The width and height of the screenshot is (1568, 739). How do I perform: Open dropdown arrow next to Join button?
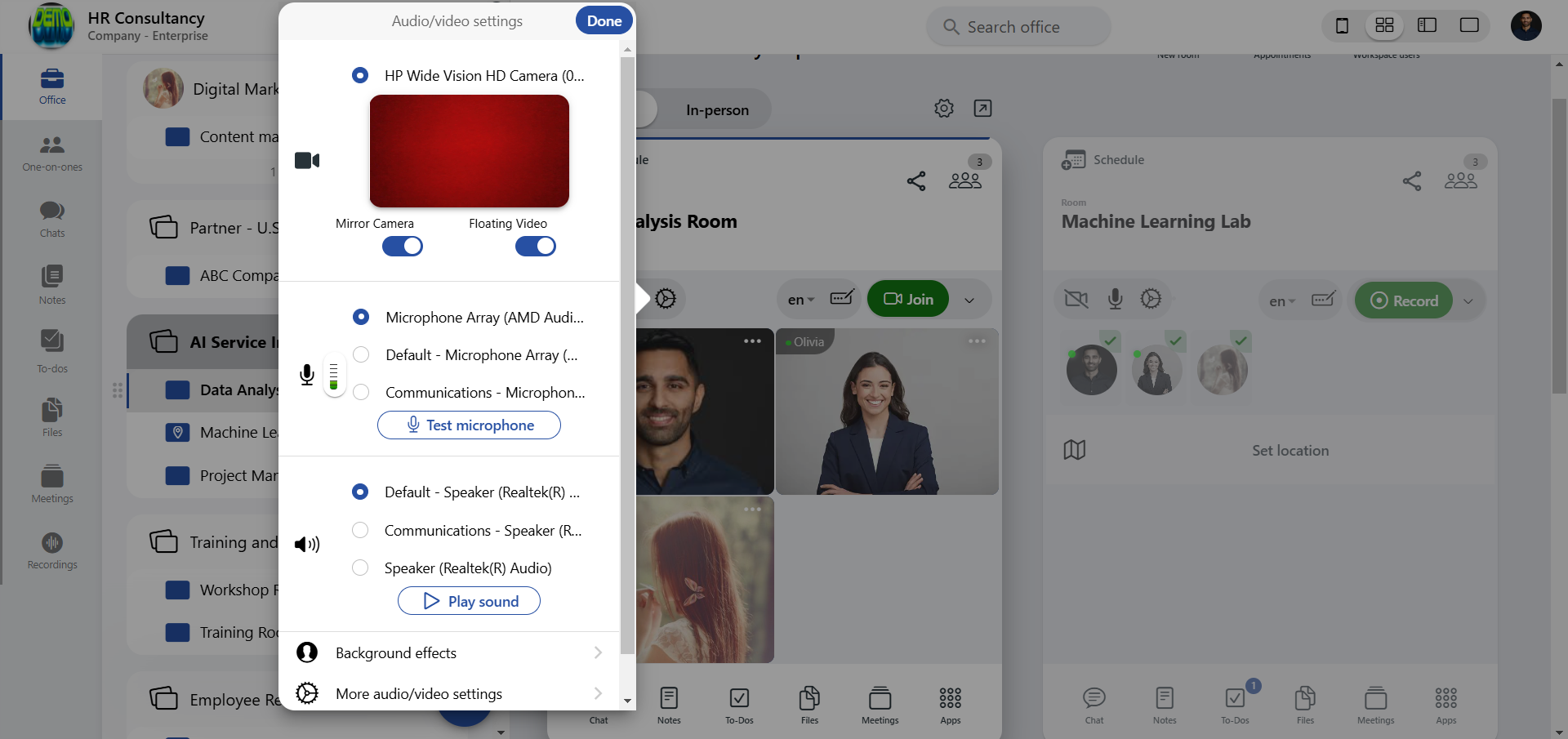pos(969,300)
